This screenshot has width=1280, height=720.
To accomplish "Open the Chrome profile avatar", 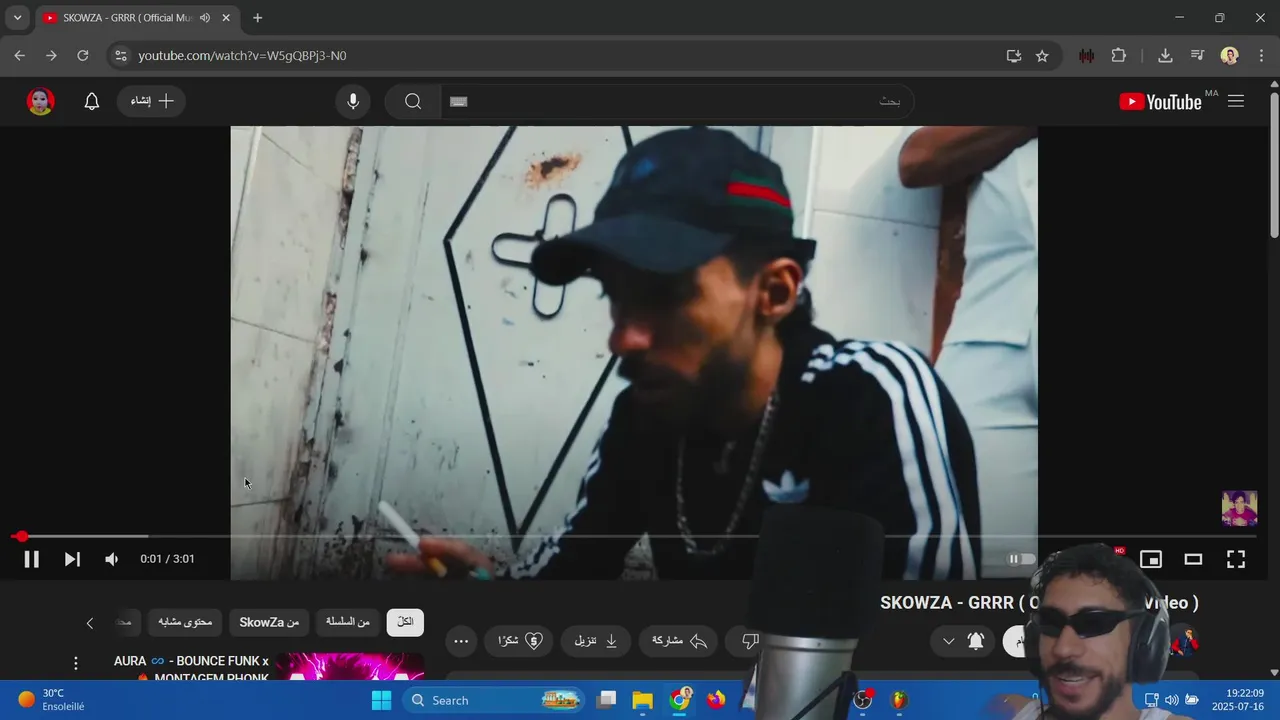I will (1230, 56).
